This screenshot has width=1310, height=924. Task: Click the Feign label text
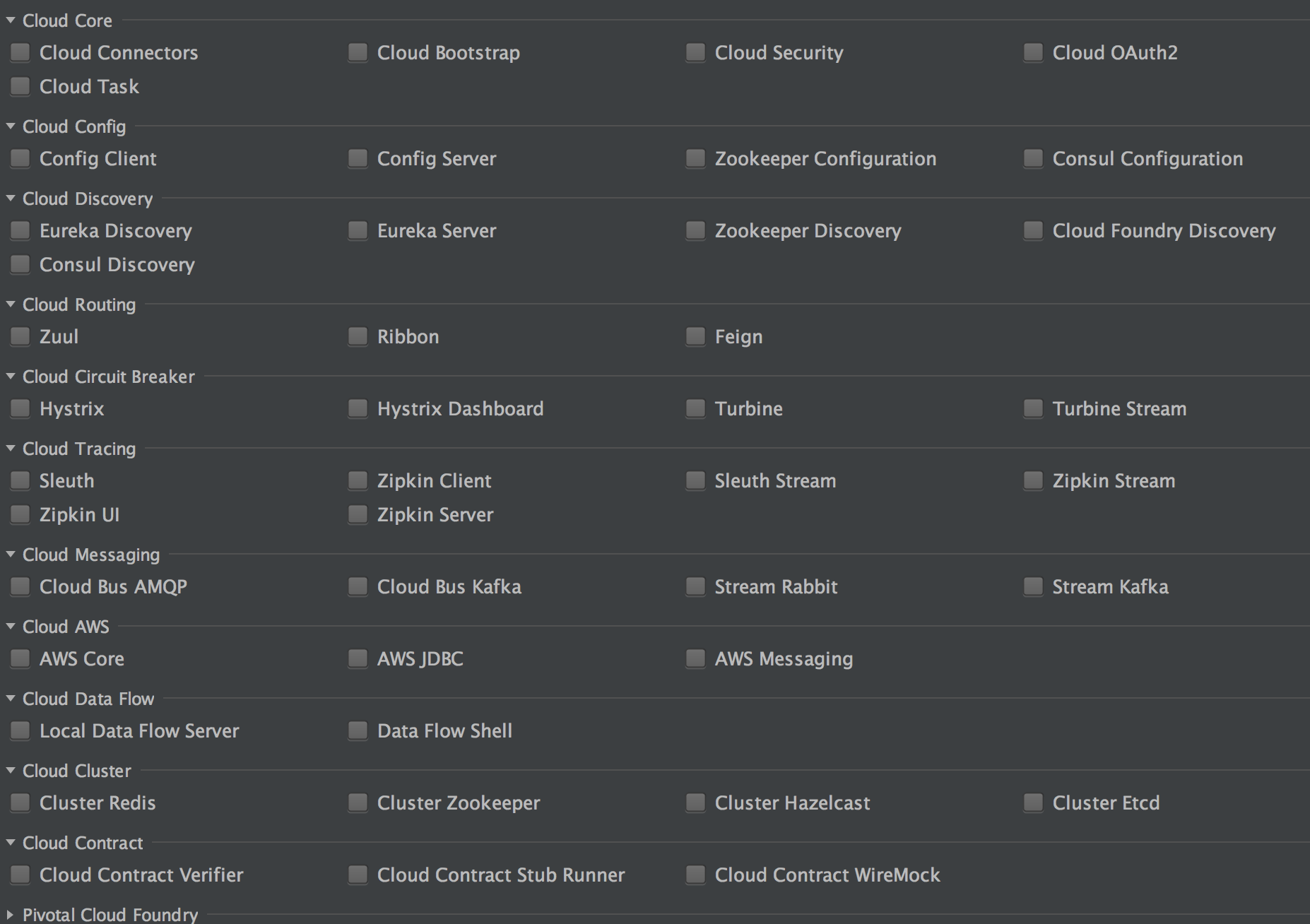(738, 336)
